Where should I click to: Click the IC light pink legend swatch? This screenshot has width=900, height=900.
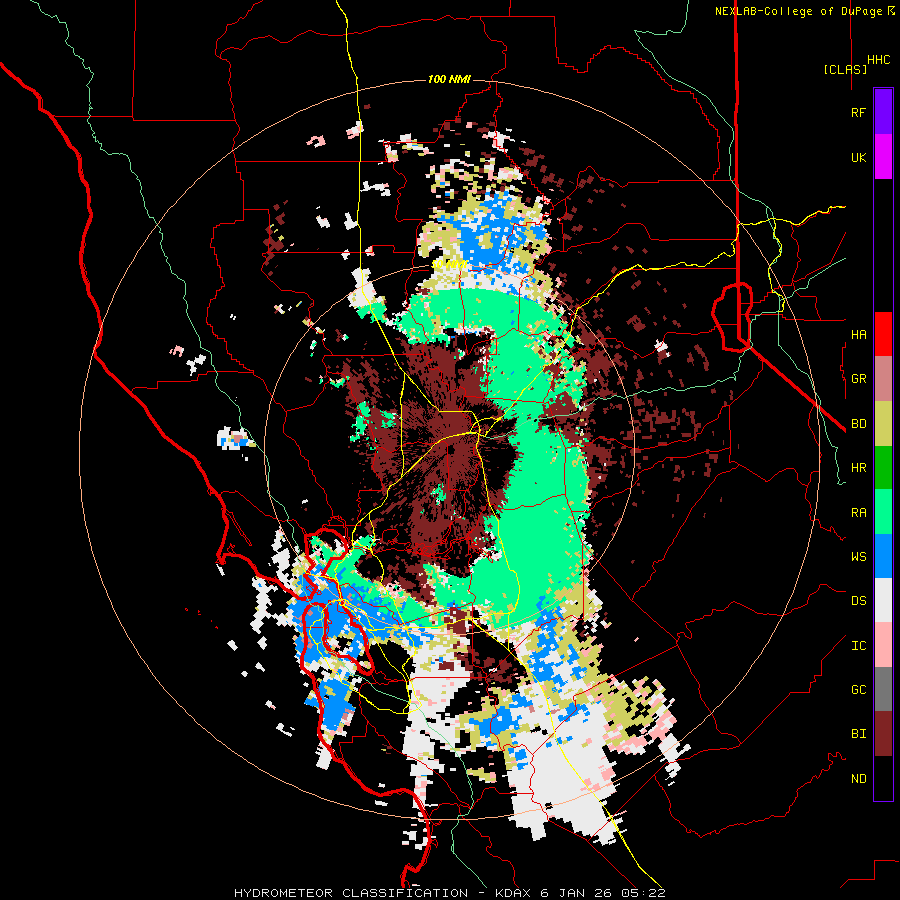point(883,645)
